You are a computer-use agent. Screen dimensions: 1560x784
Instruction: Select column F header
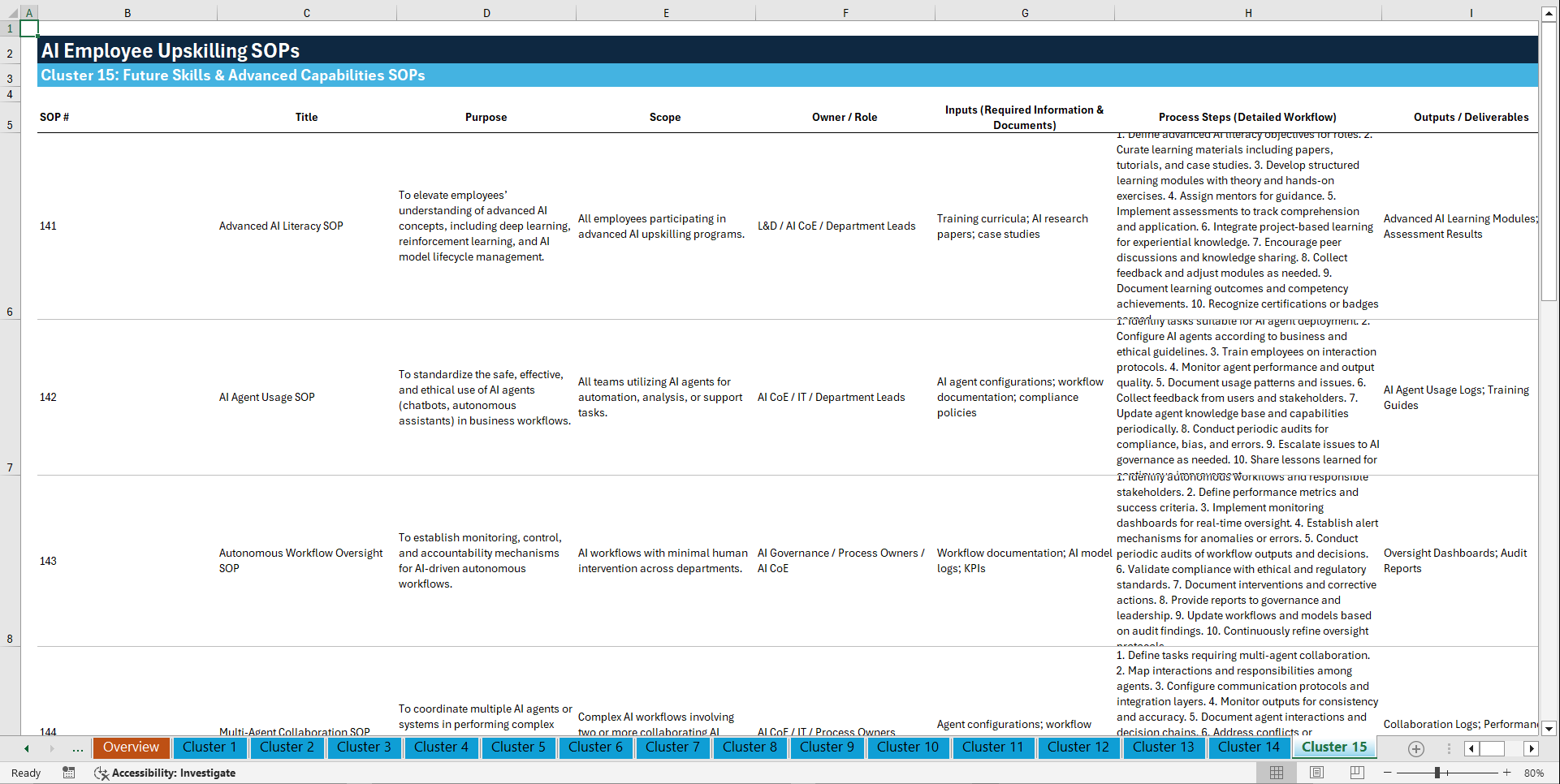pos(845,12)
